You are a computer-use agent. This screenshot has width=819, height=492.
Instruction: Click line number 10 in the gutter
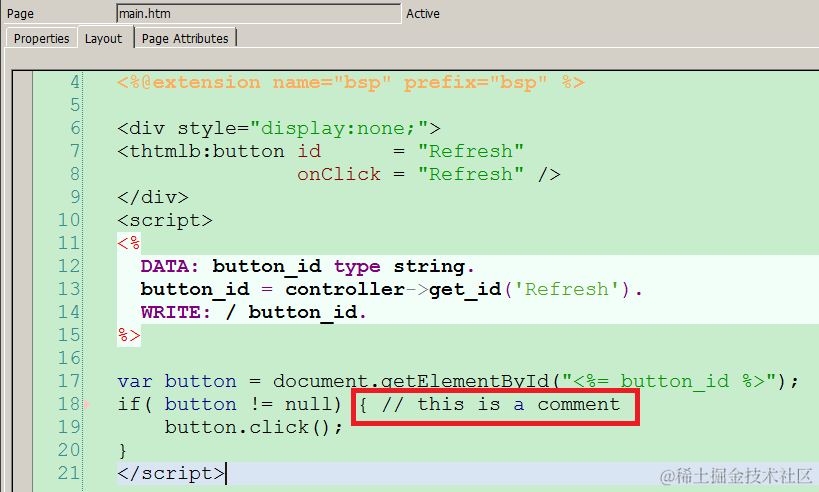(69, 220)
